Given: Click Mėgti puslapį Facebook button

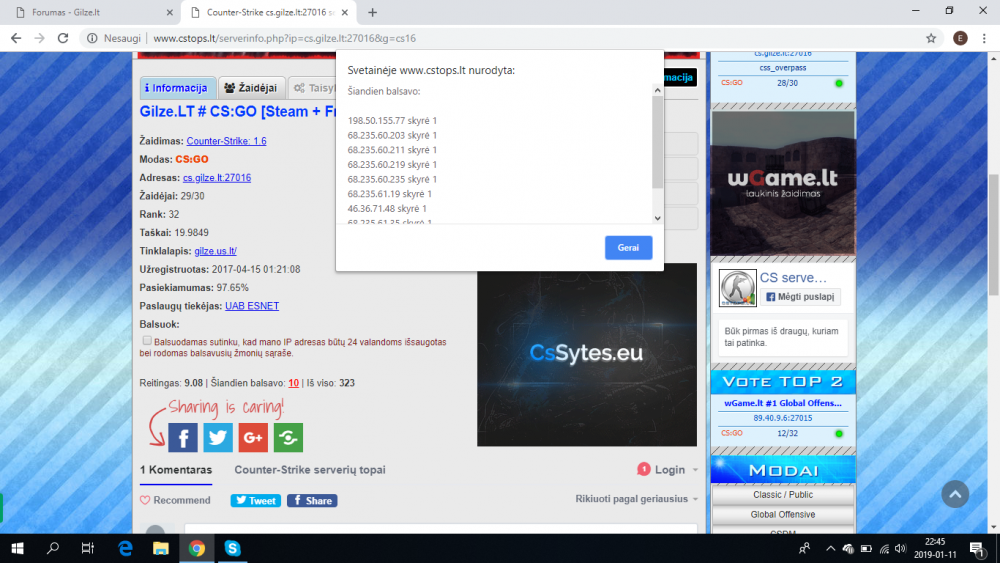Looking at the screenshot, I should click(800, 296).
